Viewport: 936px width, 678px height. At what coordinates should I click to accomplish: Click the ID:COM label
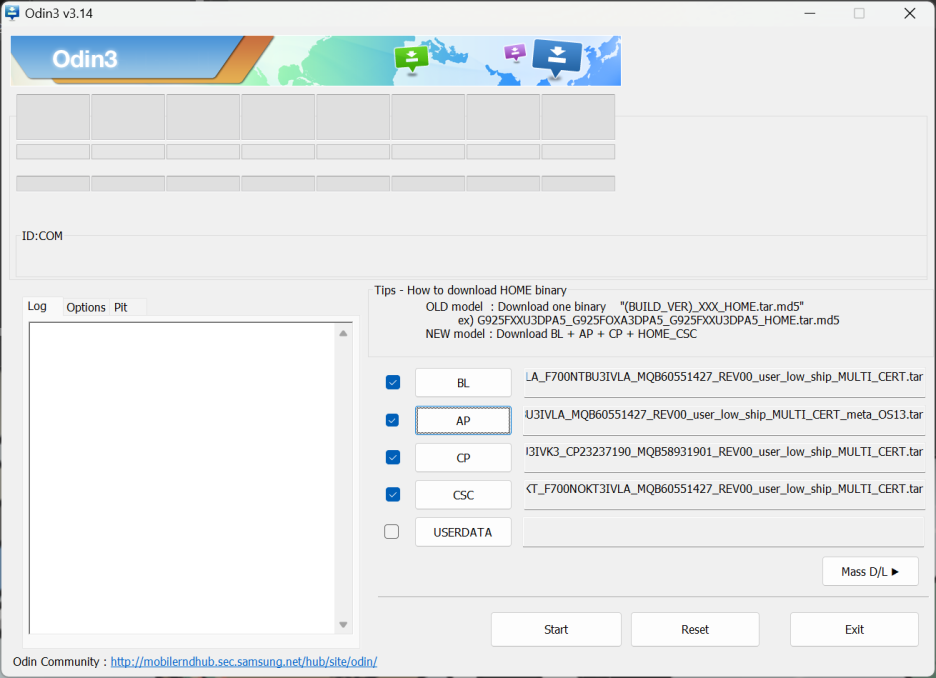point(42,236)
